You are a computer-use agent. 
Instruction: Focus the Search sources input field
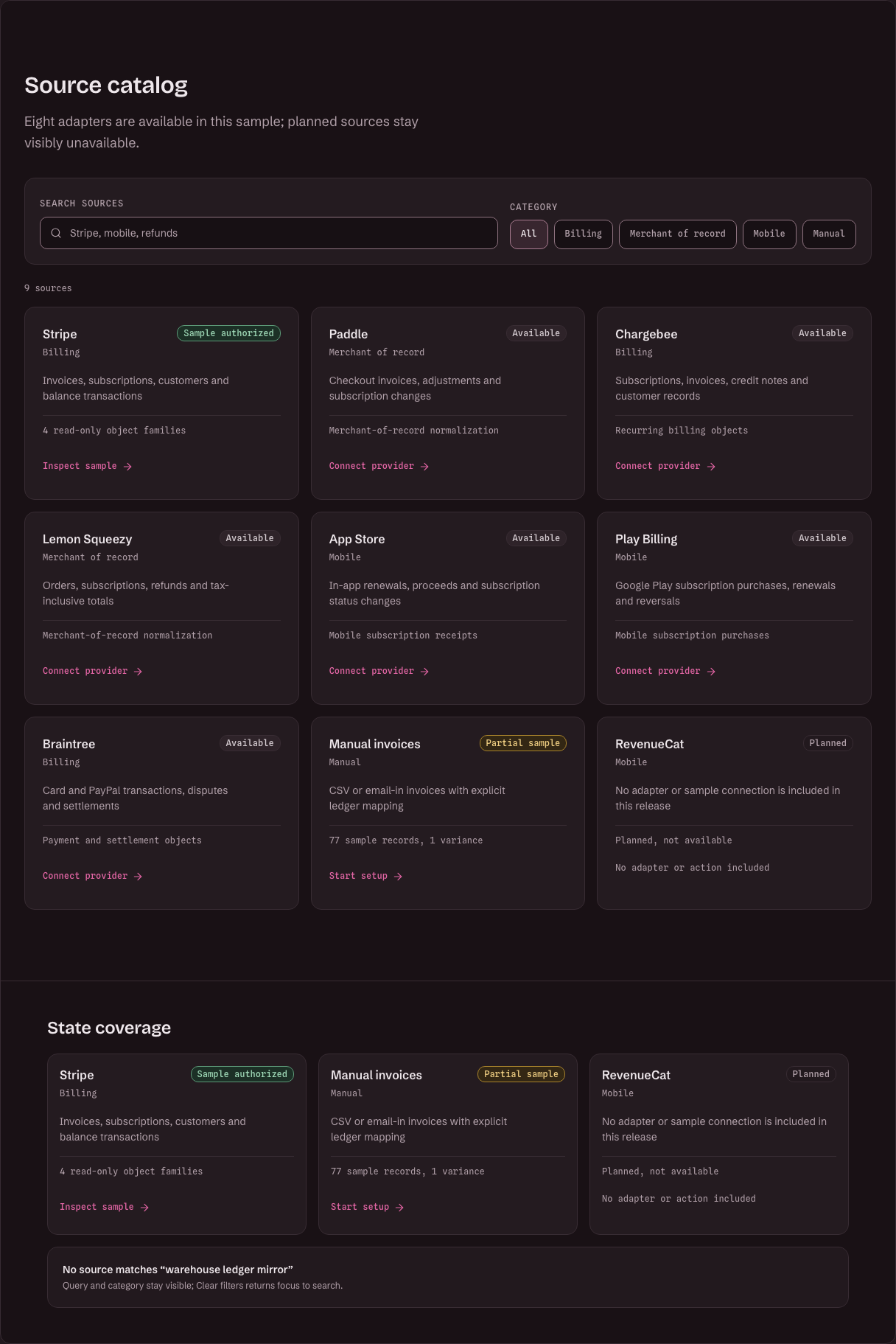269,233
